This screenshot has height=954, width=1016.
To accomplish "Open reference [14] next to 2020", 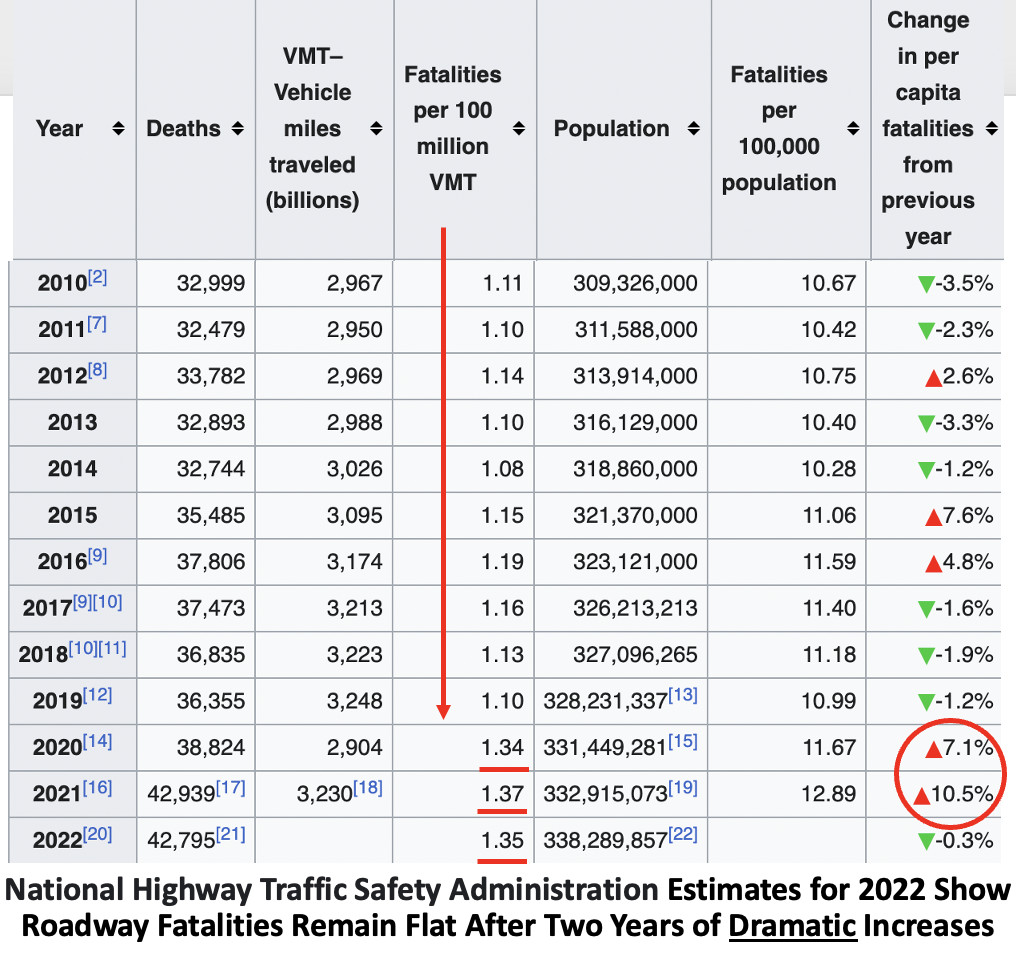I will pyautogui.click(x=100, y=742).
